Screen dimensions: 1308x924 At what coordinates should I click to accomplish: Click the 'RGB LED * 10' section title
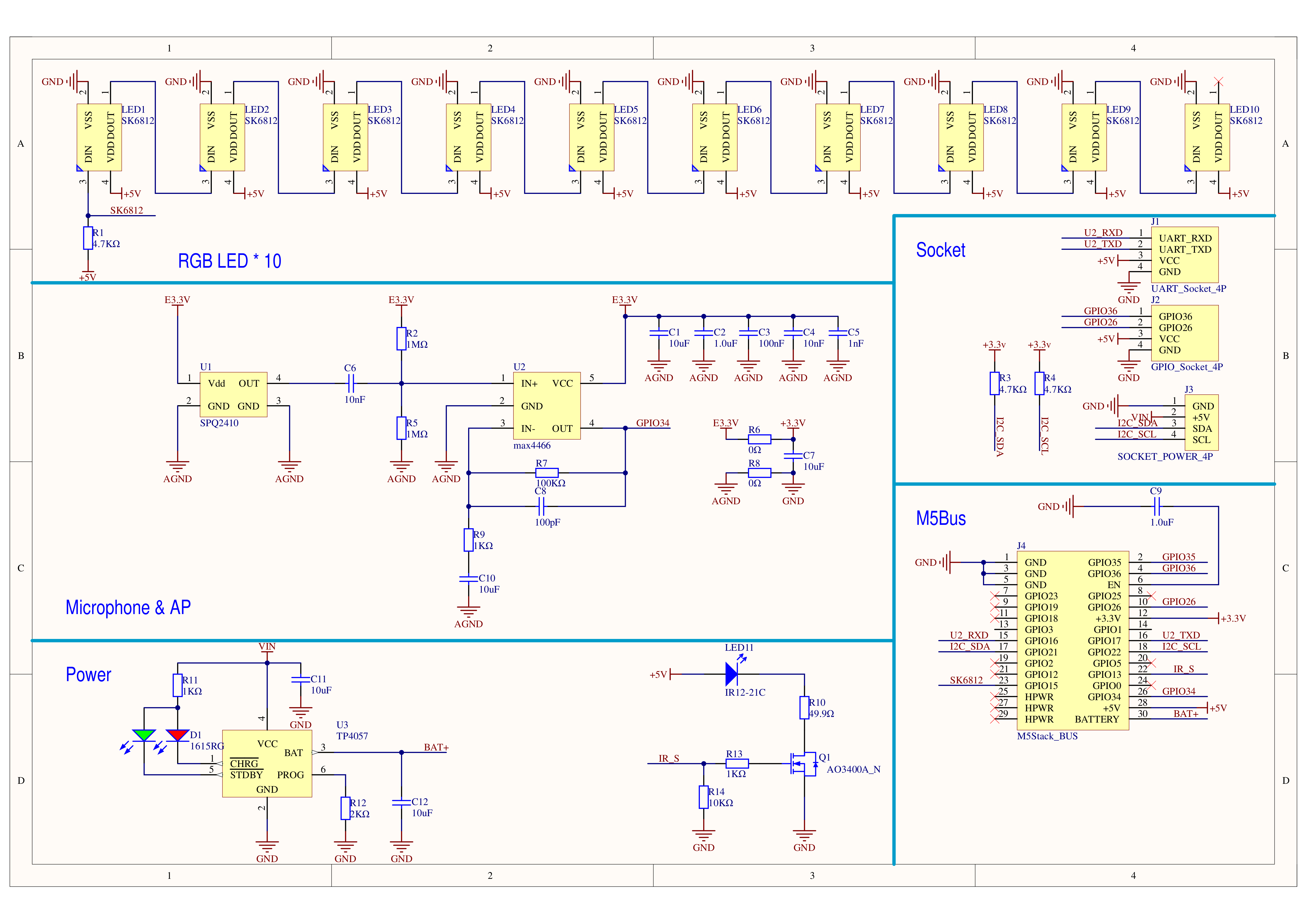[x=229, y=261]
